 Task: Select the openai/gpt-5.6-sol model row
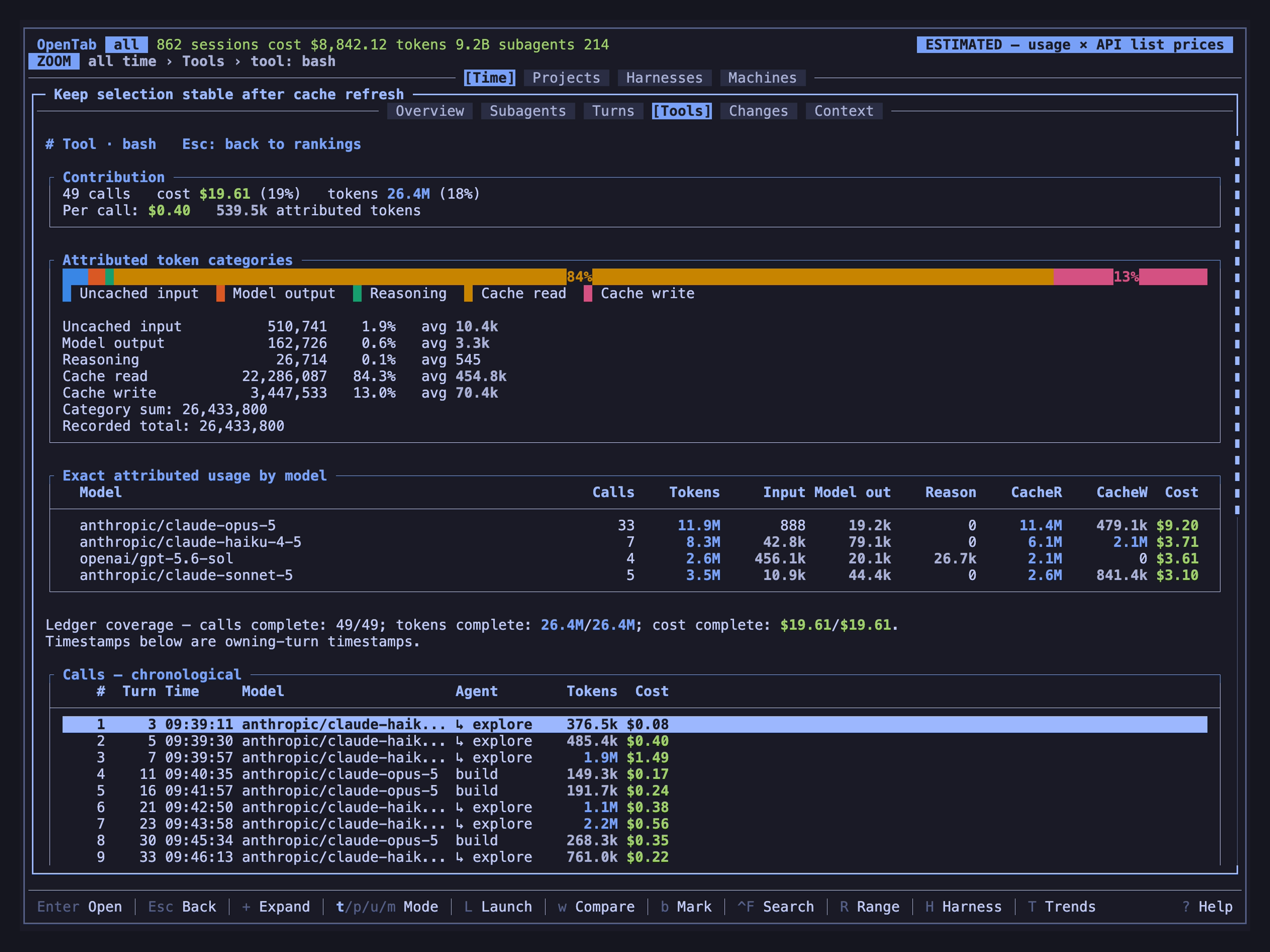click(x=635, y=558)
